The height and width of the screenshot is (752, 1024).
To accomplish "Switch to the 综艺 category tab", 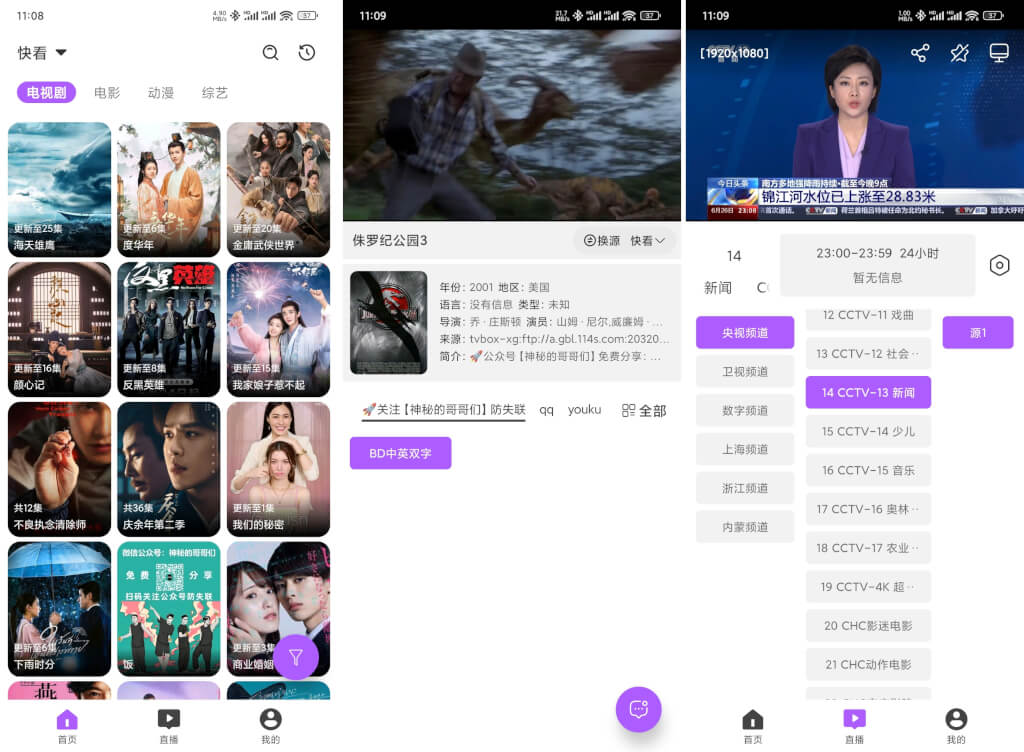I will (x=215, y=93).
